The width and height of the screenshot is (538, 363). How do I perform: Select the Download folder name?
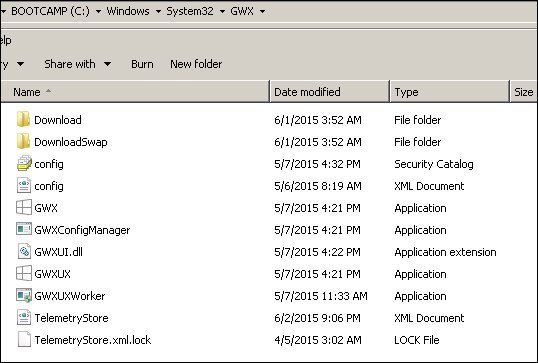58,120
